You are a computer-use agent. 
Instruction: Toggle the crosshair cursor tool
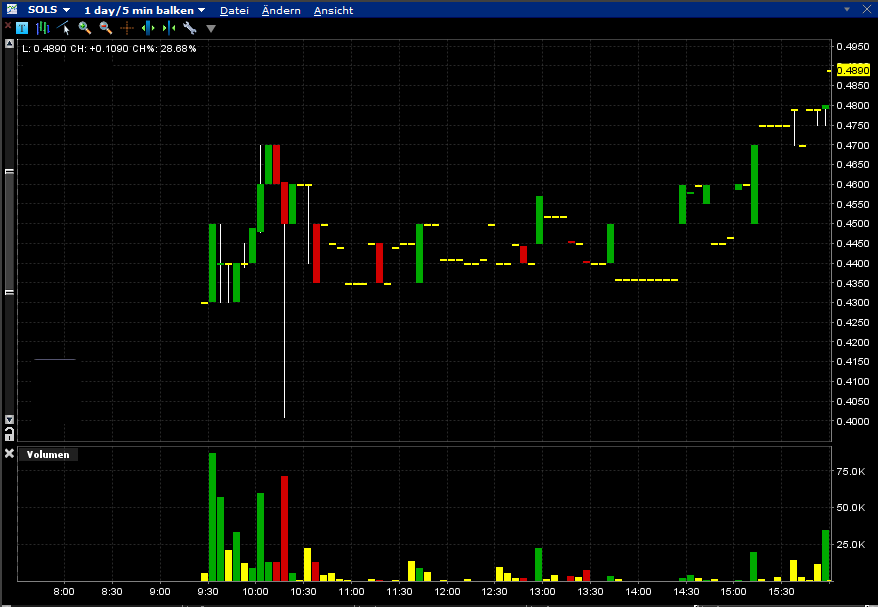127,28
